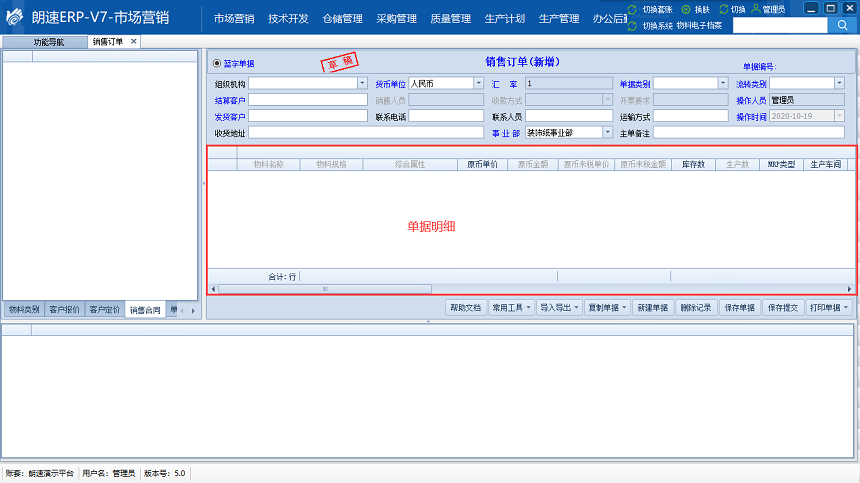860x483 pixels.
Task: Click the 联系电话 input field
Action: coord(446,116)
